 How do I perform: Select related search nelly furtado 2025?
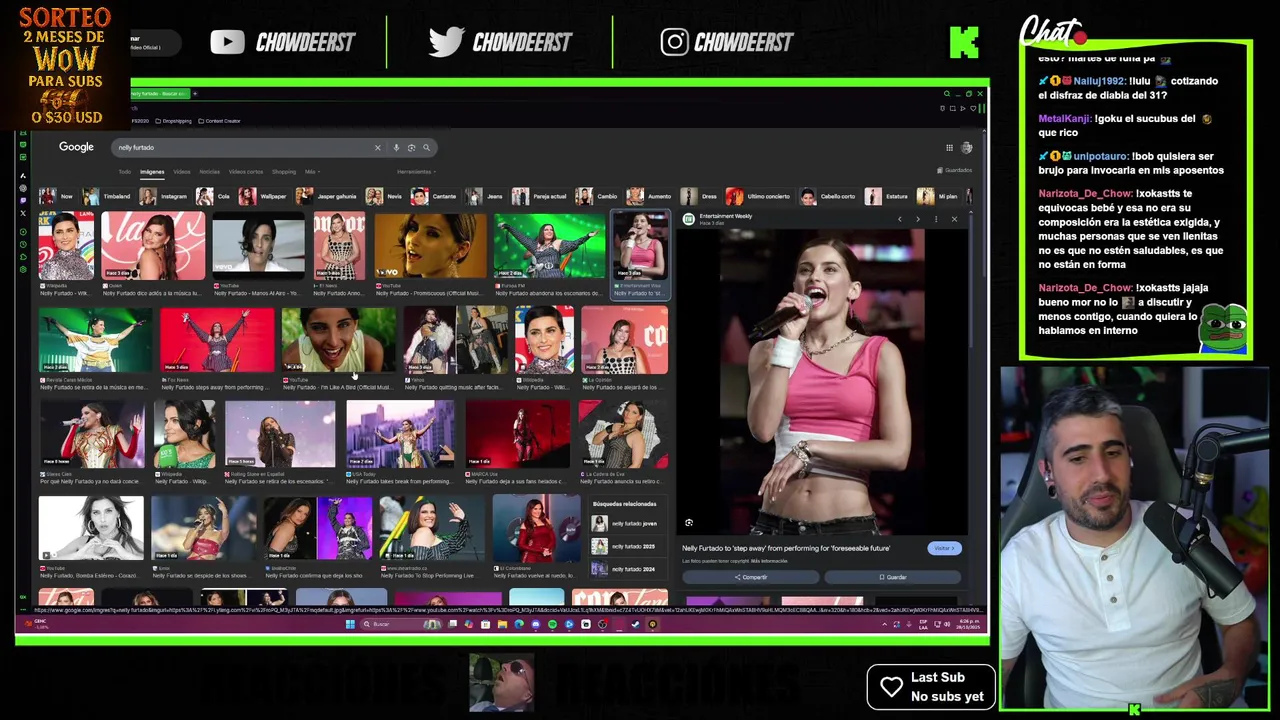tap(626, 546)
